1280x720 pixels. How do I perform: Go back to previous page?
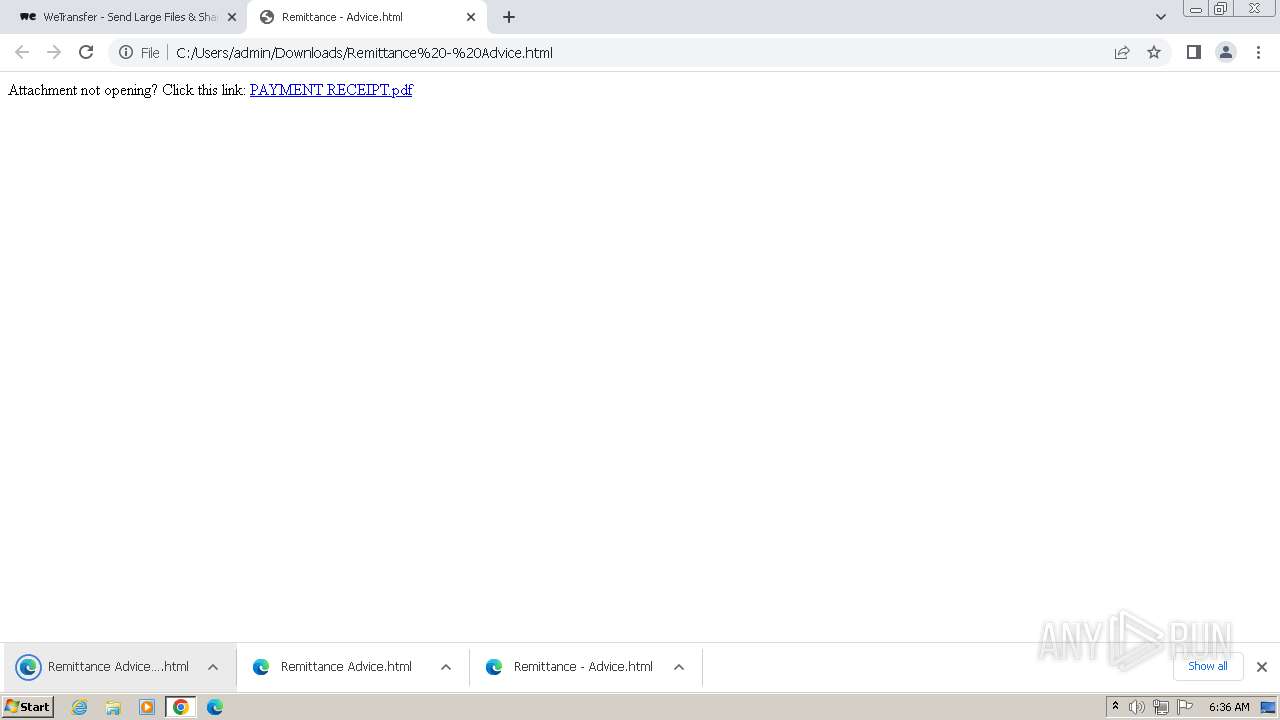(x=22, y=53)
